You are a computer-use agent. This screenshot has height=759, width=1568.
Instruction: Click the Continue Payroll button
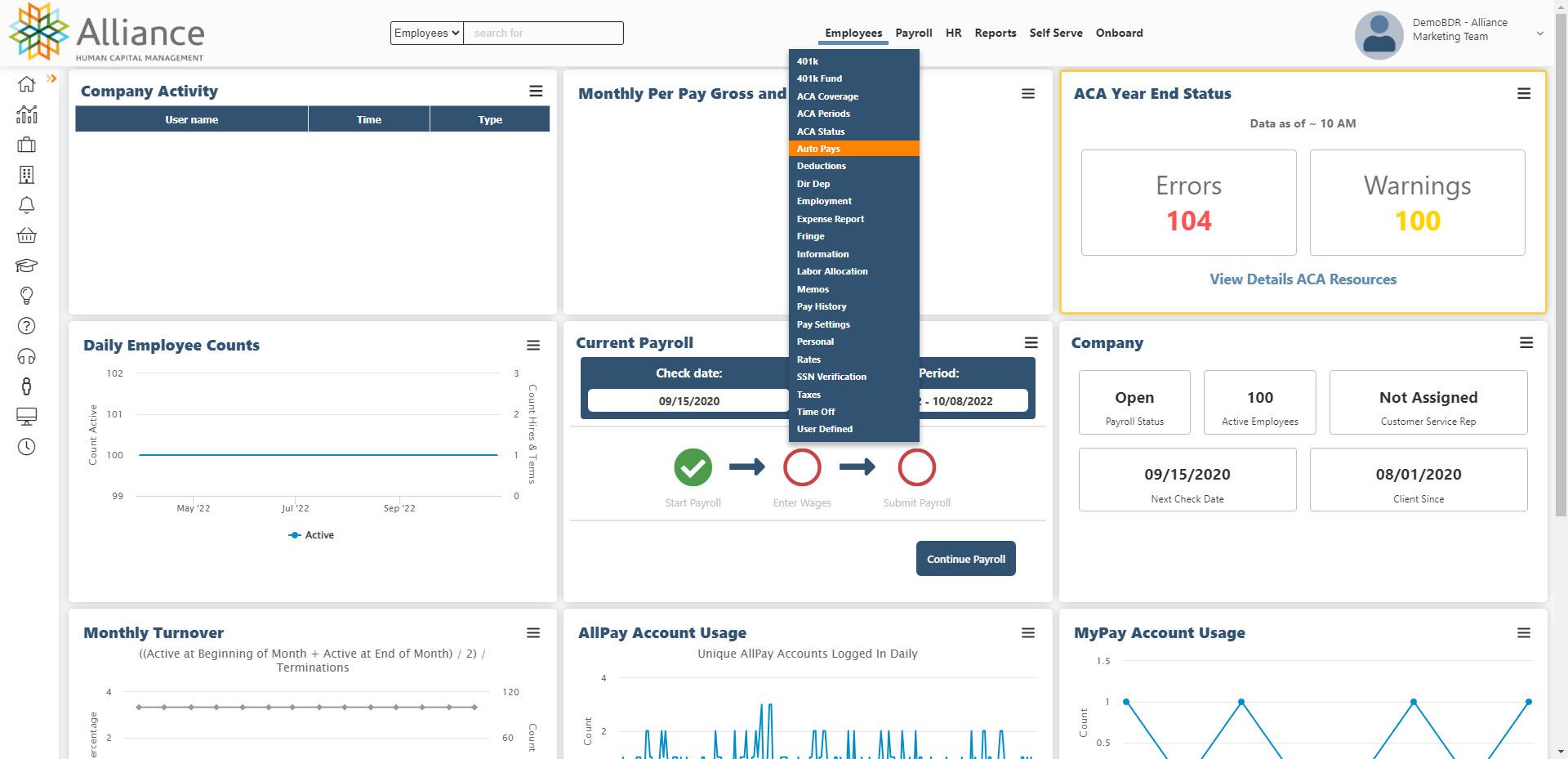coord(965,559)
